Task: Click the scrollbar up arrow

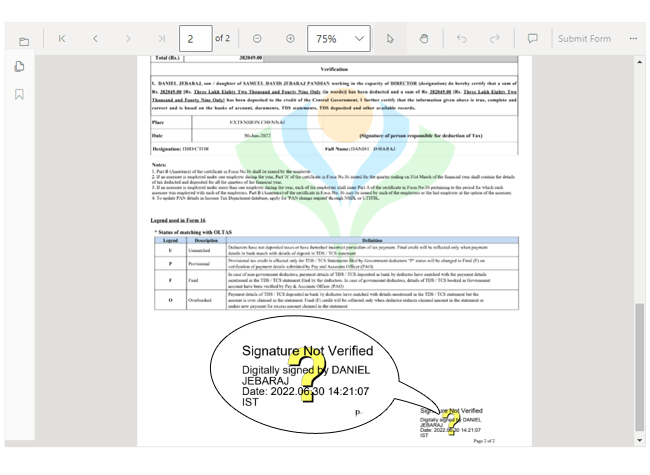Action: tap(639, 62)
